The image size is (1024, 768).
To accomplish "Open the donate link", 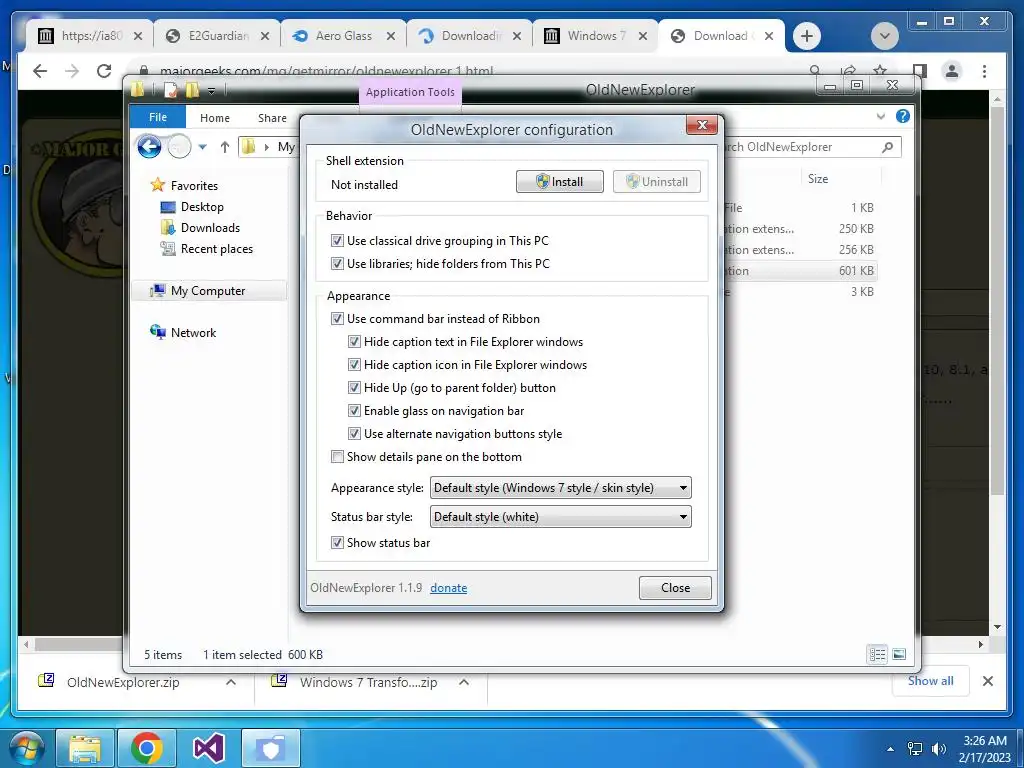I will 449,588.
